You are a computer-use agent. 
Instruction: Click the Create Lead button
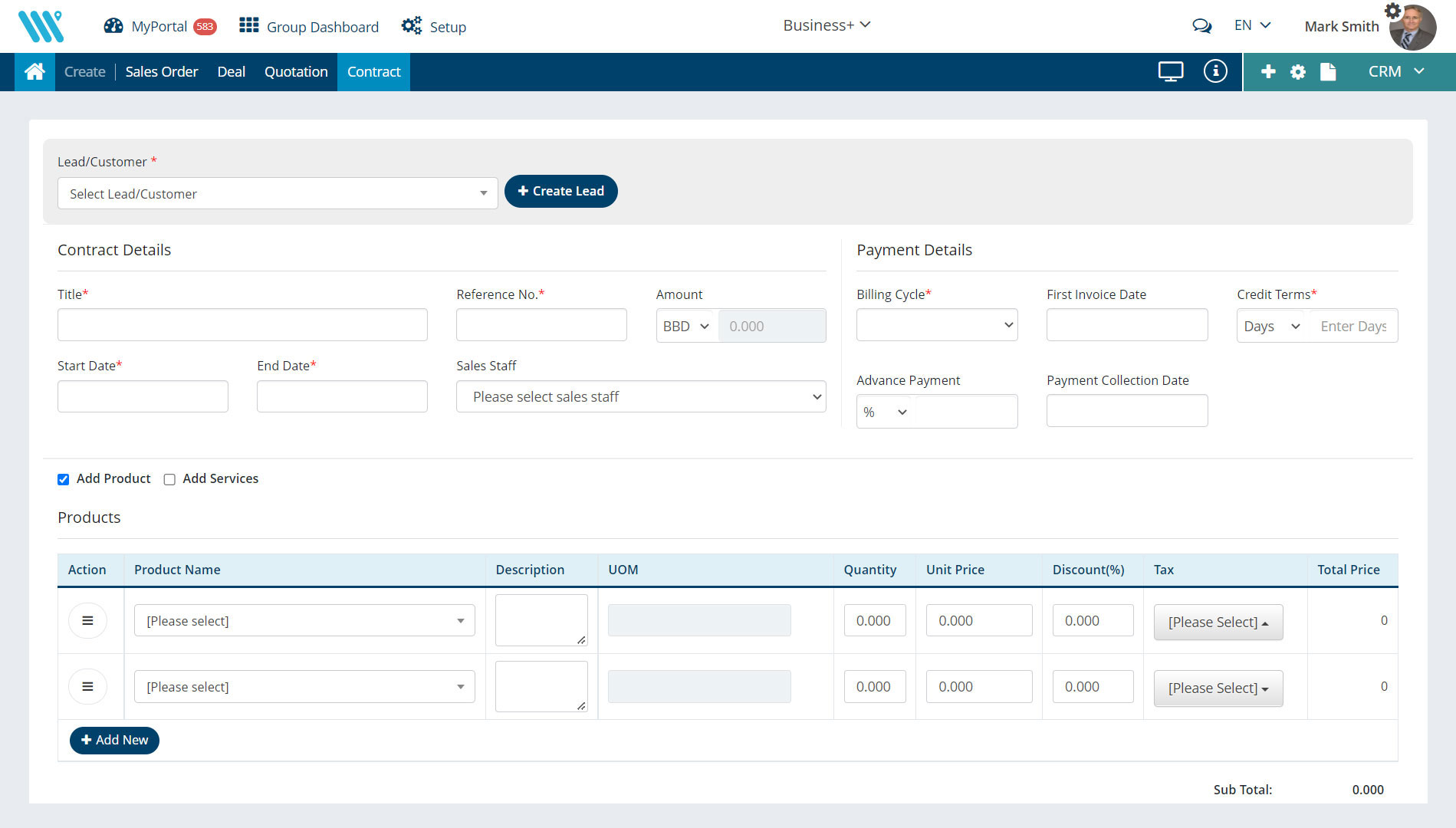(x=560, y=191)
